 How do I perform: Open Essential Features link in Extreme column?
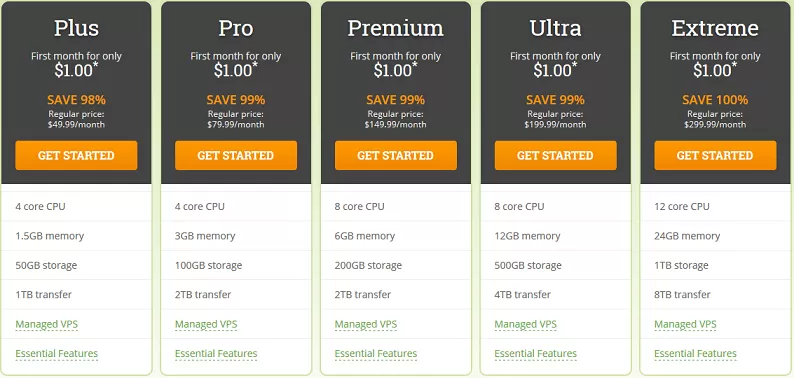[696, 354]
